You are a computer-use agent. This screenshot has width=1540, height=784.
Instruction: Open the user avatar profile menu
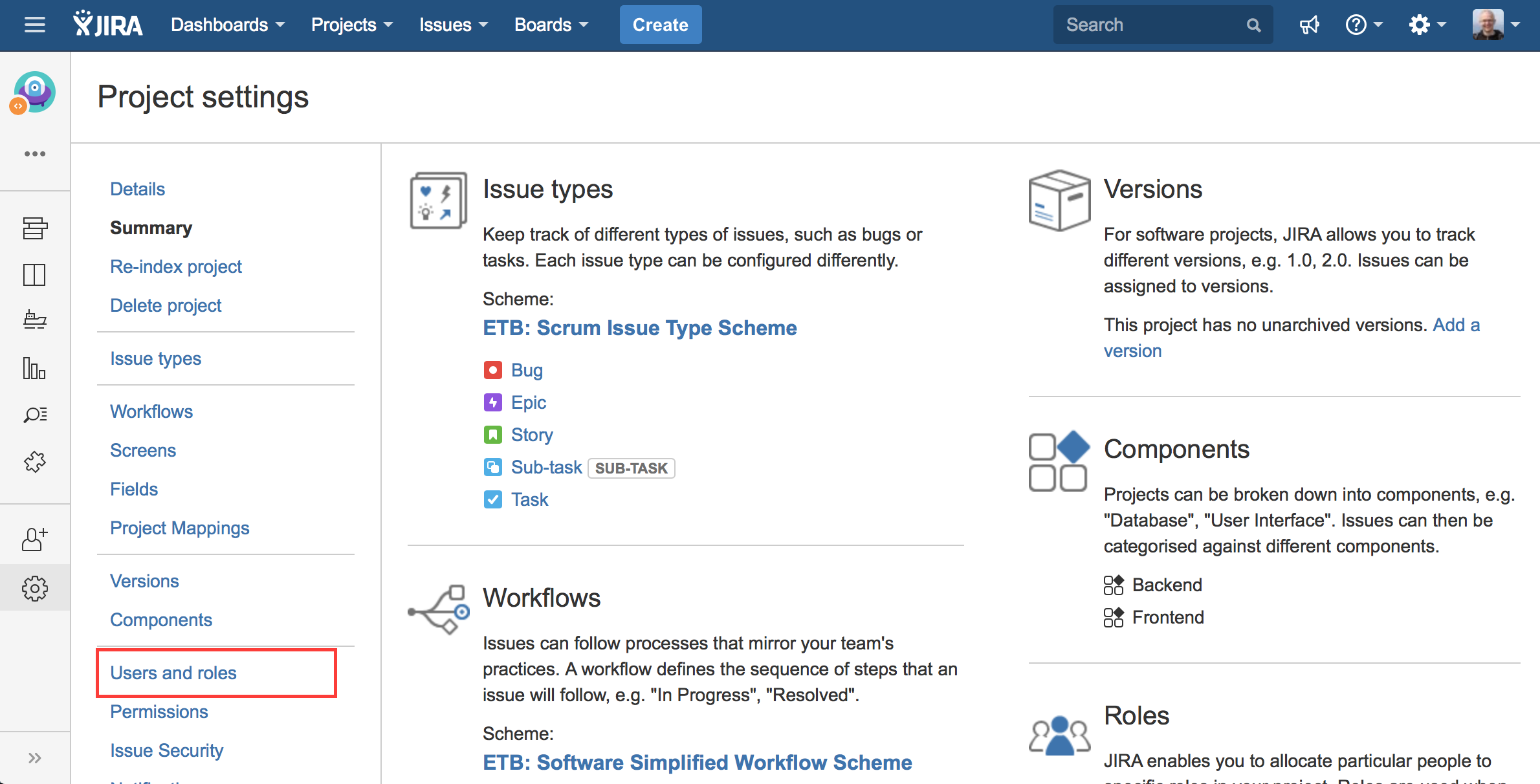pyautogui.click(x=1496, y=25)
